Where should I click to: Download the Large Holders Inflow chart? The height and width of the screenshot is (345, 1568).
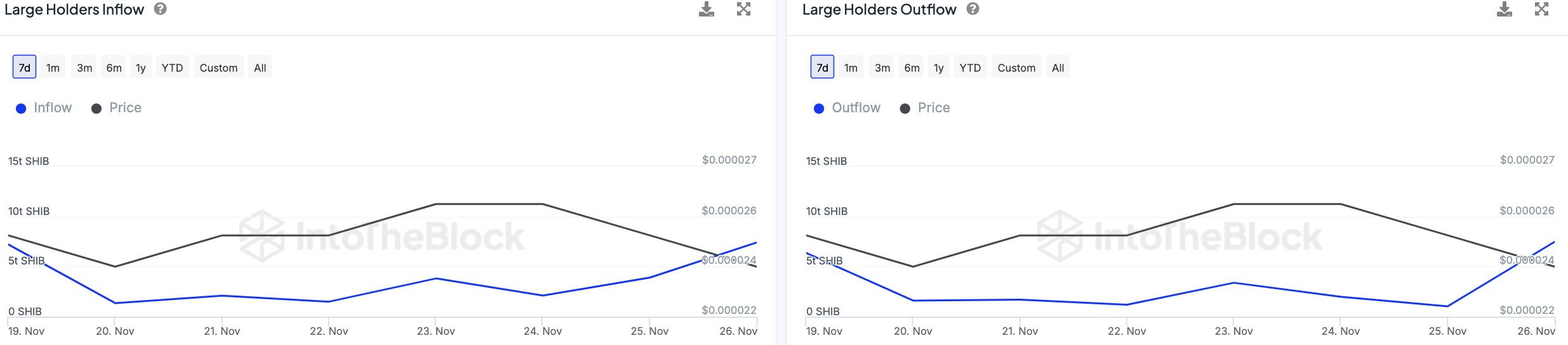[x=707, y=10]
